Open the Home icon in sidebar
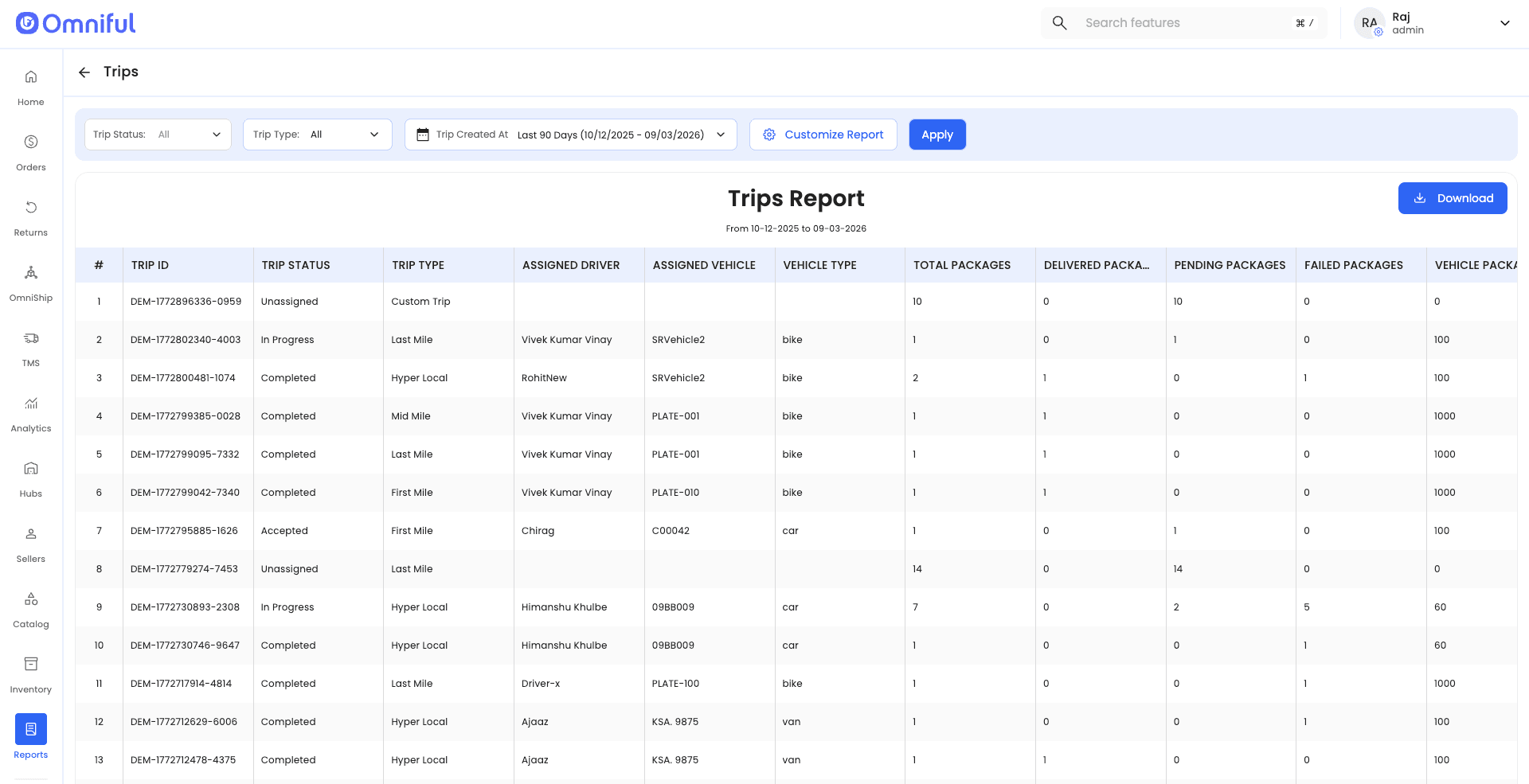The image size is (1529, 784). pyautogui.click(x=30, y=77)
